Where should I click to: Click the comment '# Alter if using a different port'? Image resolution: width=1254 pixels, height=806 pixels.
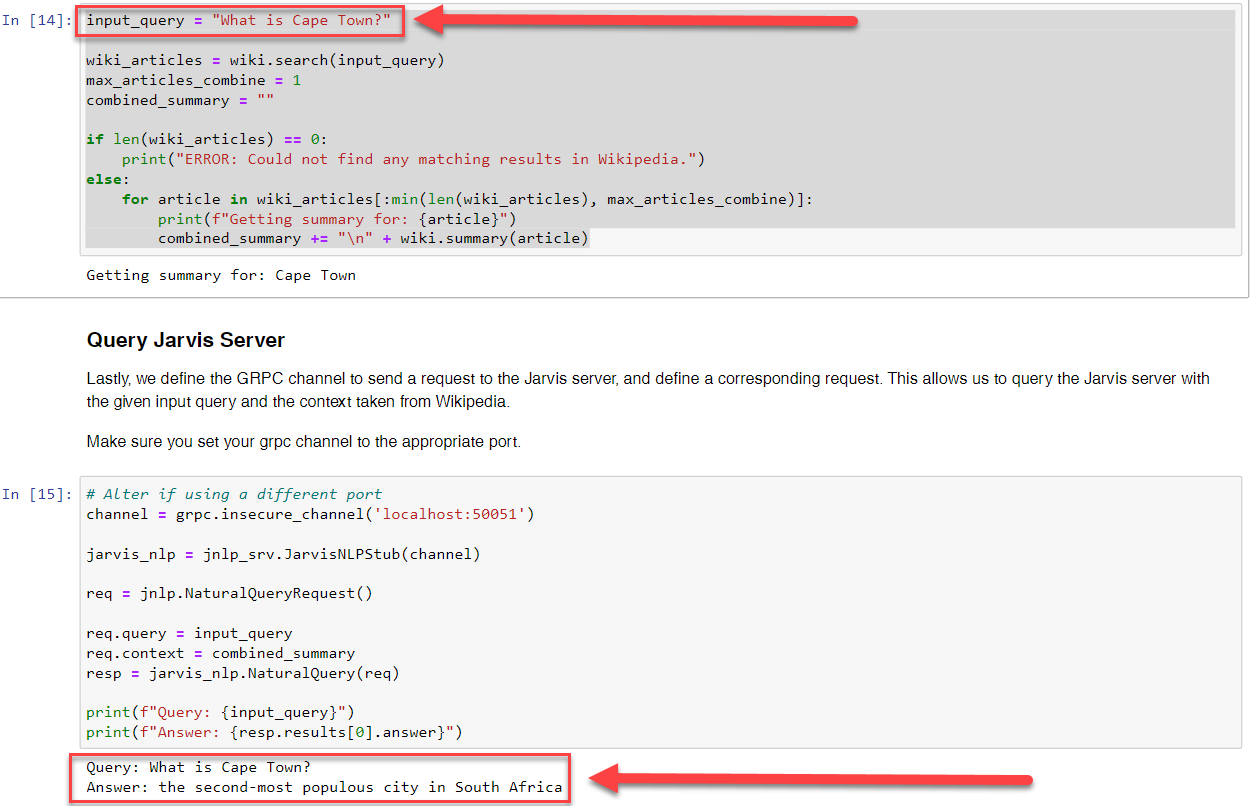(234, 494)
